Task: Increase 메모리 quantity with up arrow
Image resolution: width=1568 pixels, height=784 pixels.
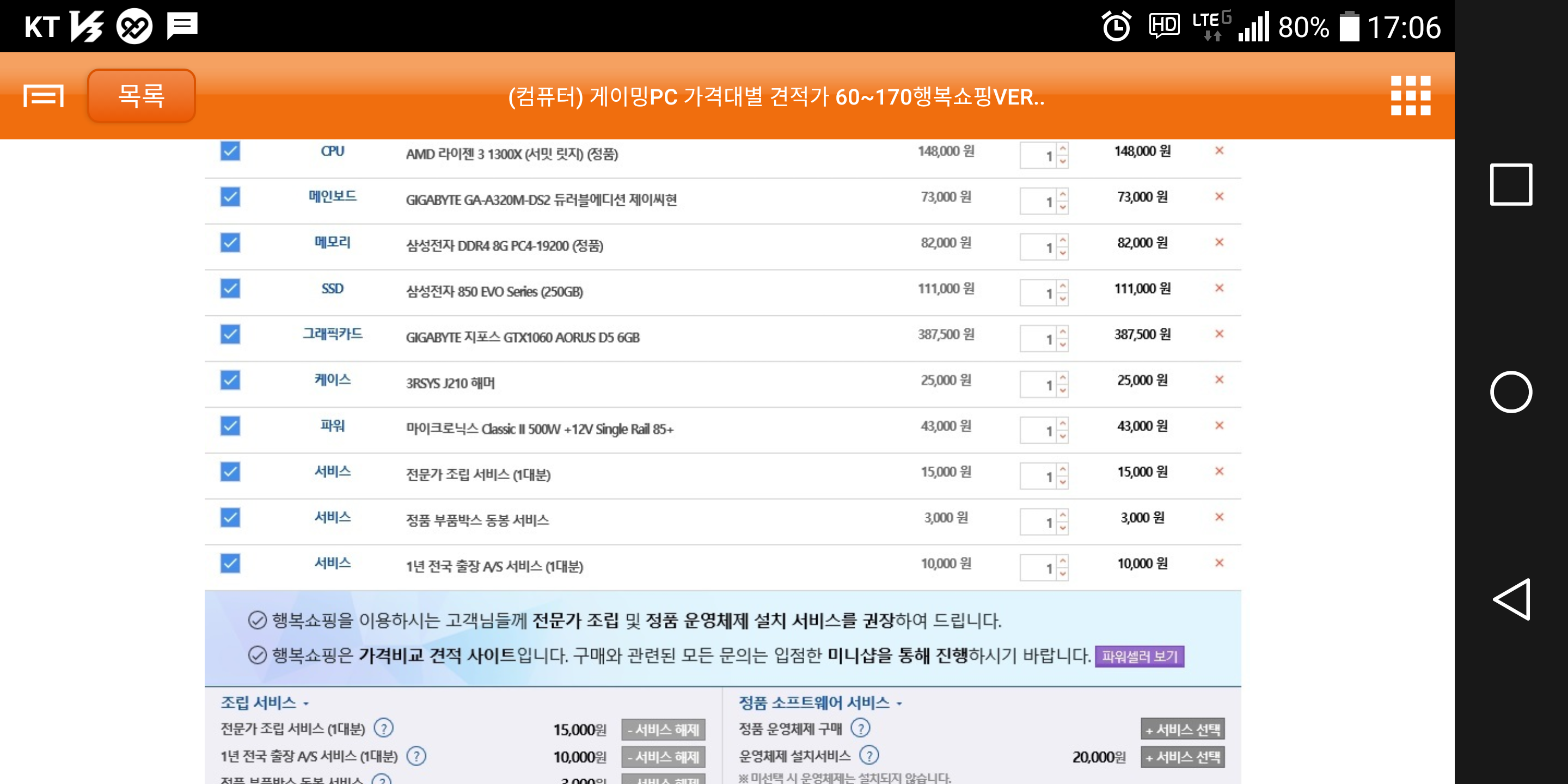Action: (1063, 240)
